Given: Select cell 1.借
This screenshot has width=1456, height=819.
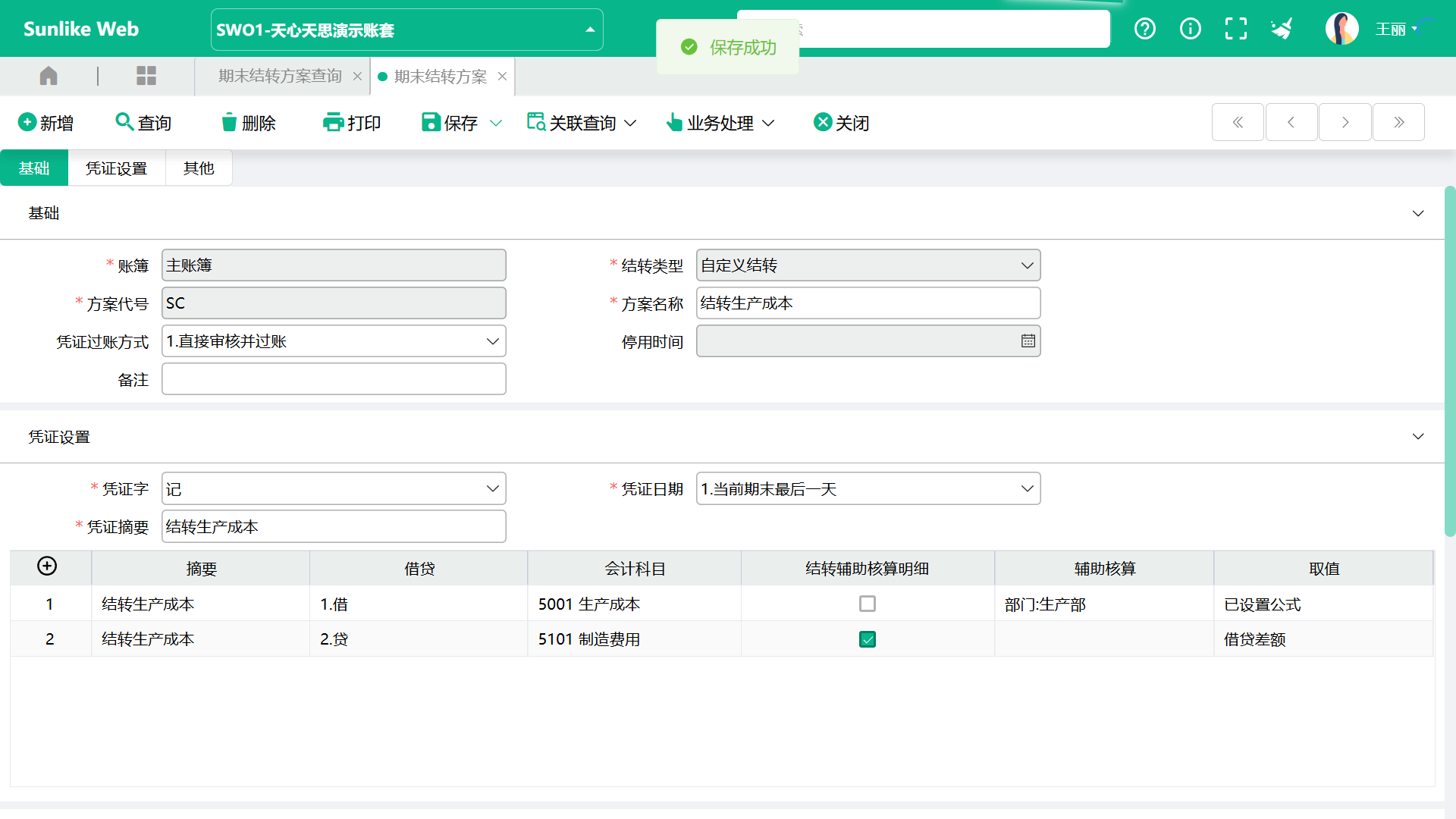Looking at the screenshot, I should click(x=419, y=604).
